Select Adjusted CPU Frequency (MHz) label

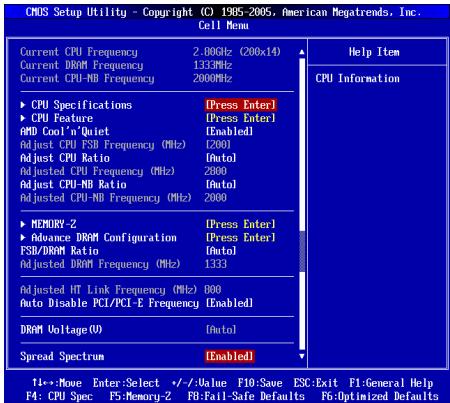97,172
